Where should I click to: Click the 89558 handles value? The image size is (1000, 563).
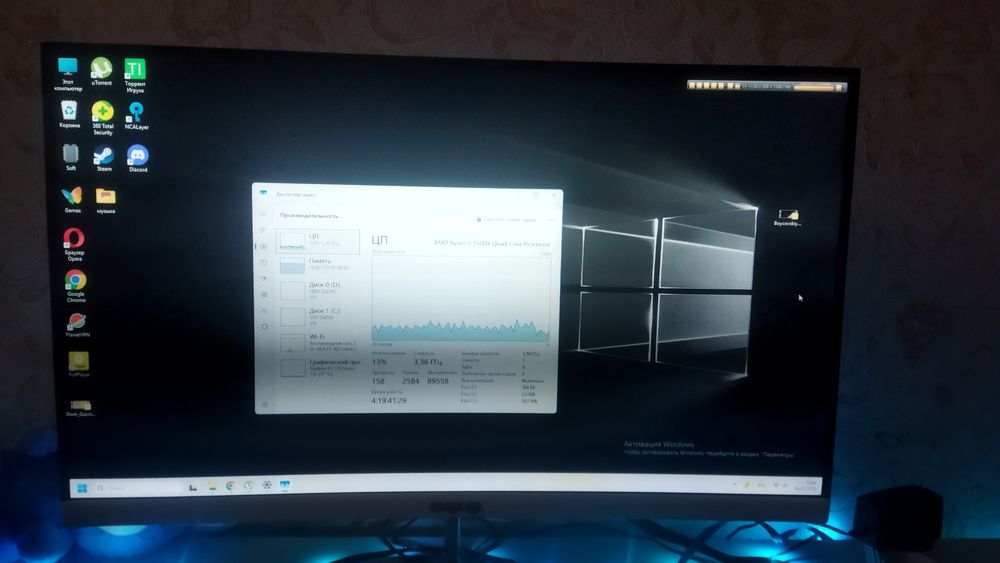click(438, 381)
